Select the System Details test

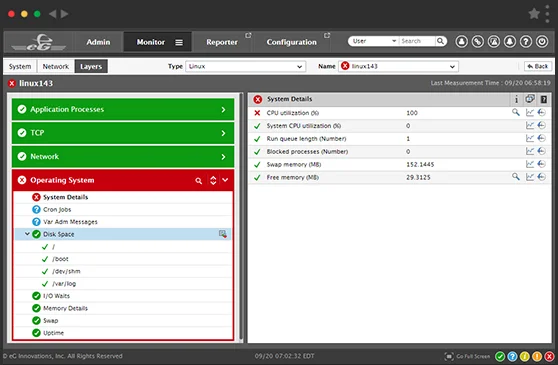coord(65,197)
